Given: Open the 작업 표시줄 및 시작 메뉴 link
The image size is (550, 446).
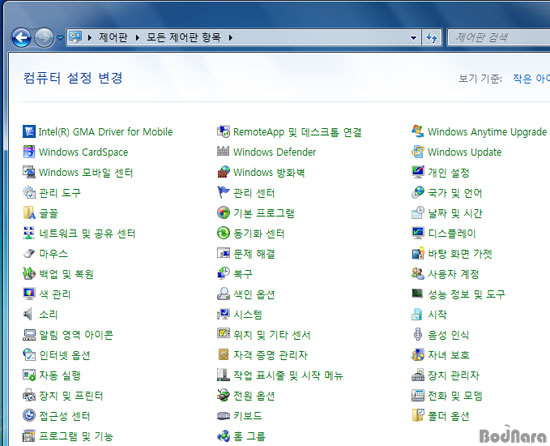Looking at the screenshot, I should tap(288, 376).
